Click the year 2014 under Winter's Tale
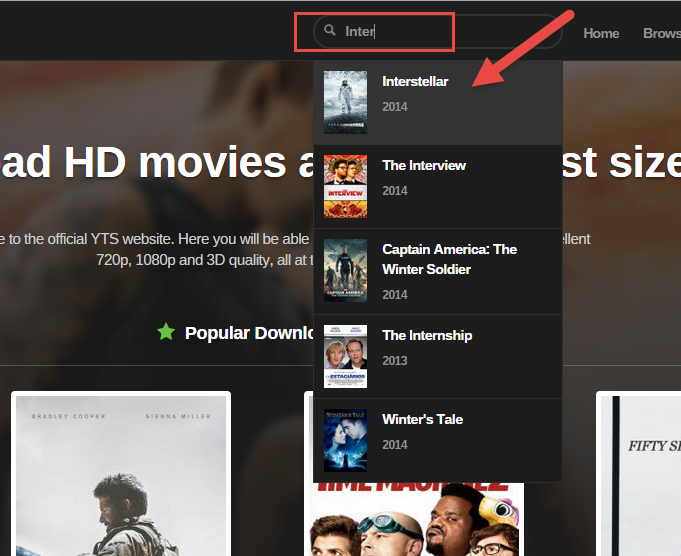Viewport: 681px width, 556px height. [x=395, y=444]
